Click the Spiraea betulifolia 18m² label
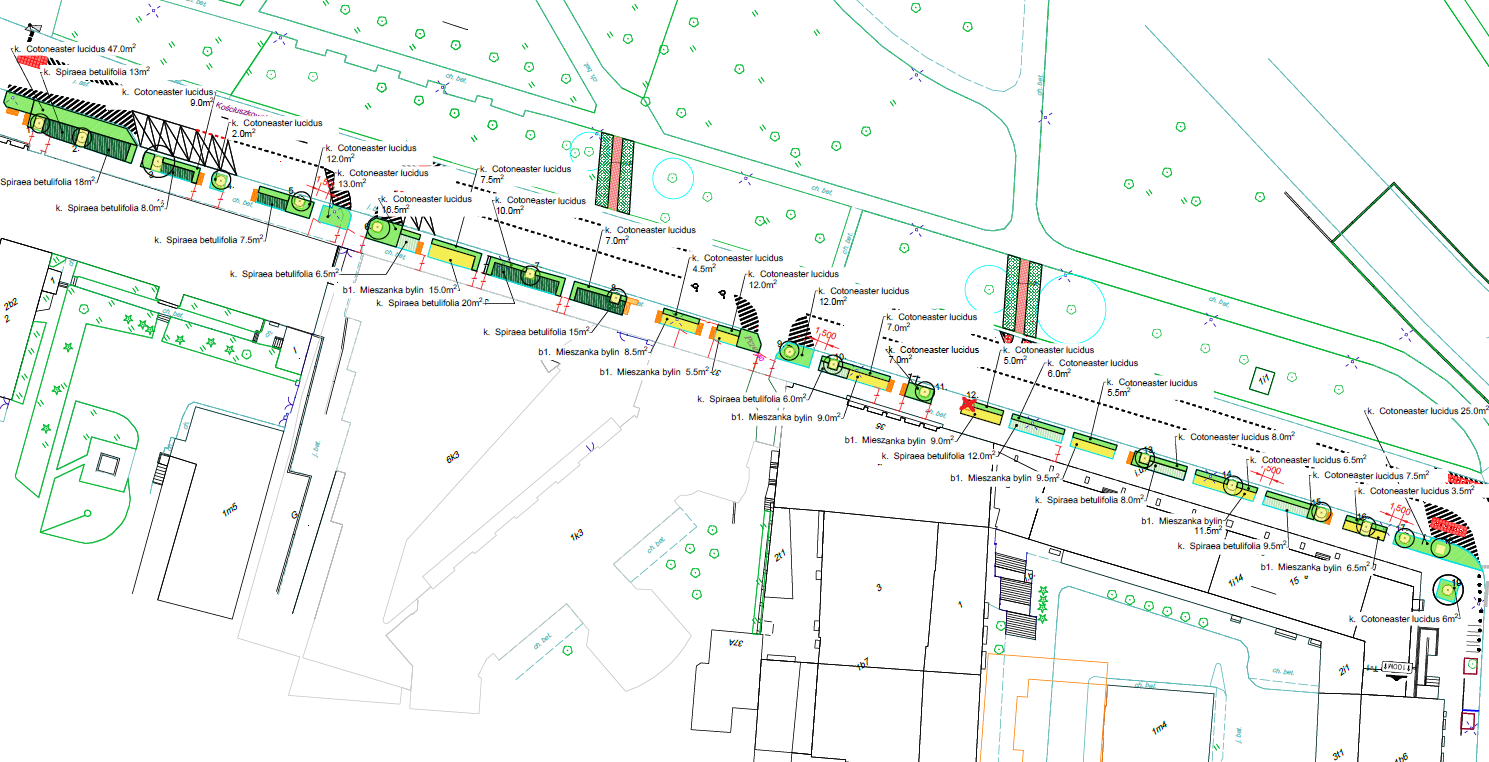Screen dimensions: 1489x762 click(x=47, y=182)
